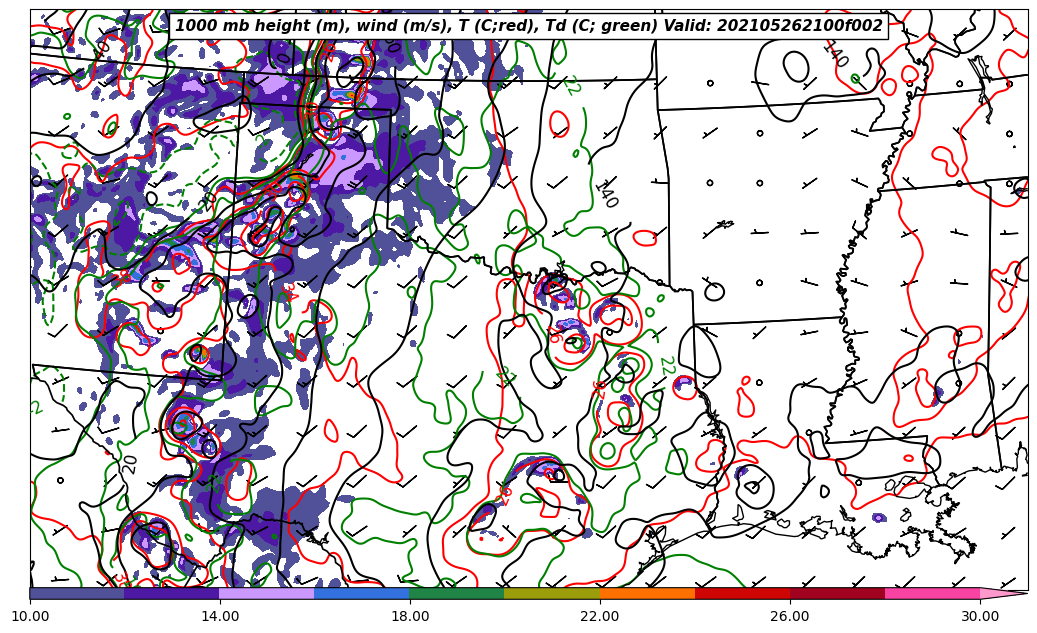Screen dimensions: 1037x633
Task: Pick the bright red colorbar segment
Action: click(742, 593)
